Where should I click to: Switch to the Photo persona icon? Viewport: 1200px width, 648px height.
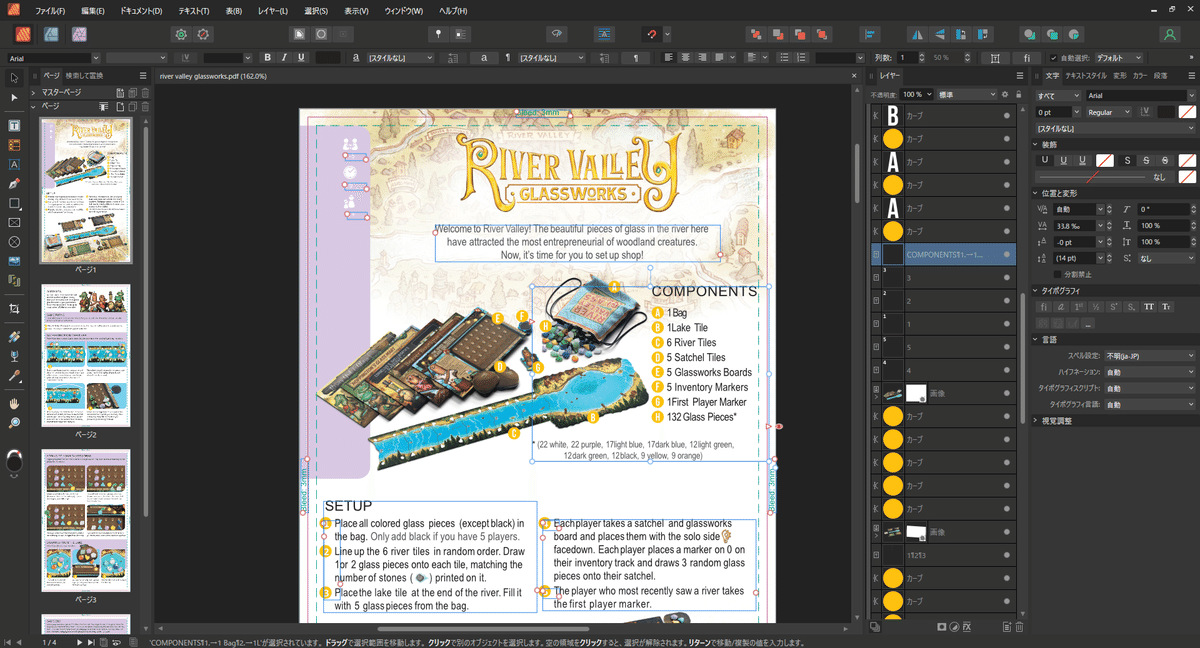(x=79, y=34)
